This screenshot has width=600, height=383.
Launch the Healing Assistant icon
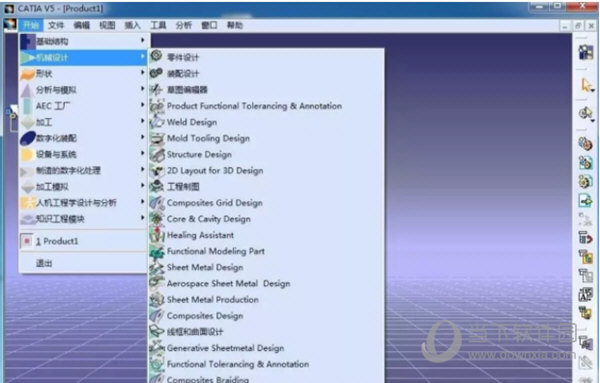[156, 235]
